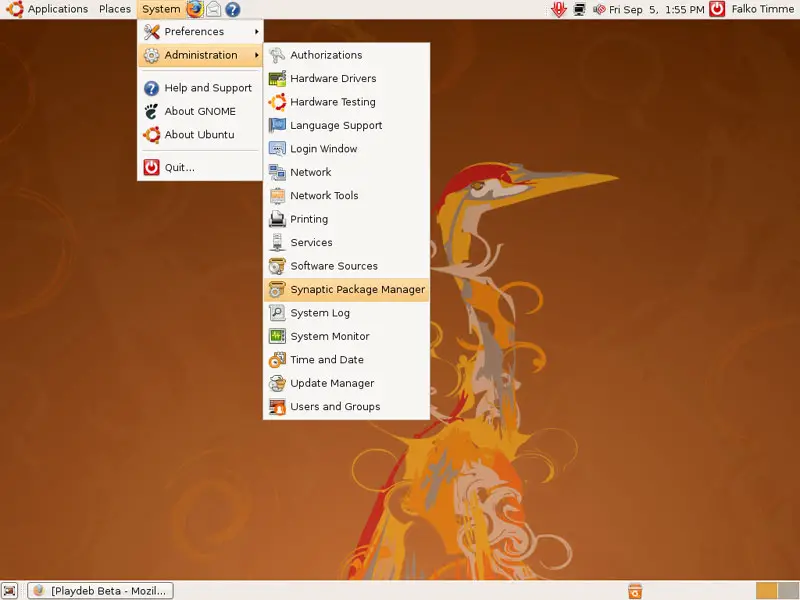Switch to the second workspace in the pager
800x600 pixels.
coord(787,590)
